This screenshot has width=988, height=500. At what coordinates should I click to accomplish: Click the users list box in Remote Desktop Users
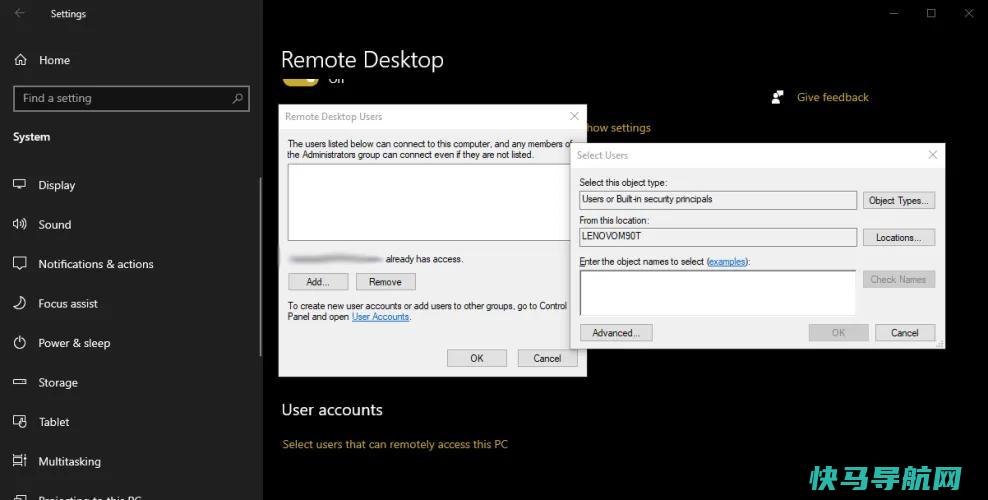(429, 202)
